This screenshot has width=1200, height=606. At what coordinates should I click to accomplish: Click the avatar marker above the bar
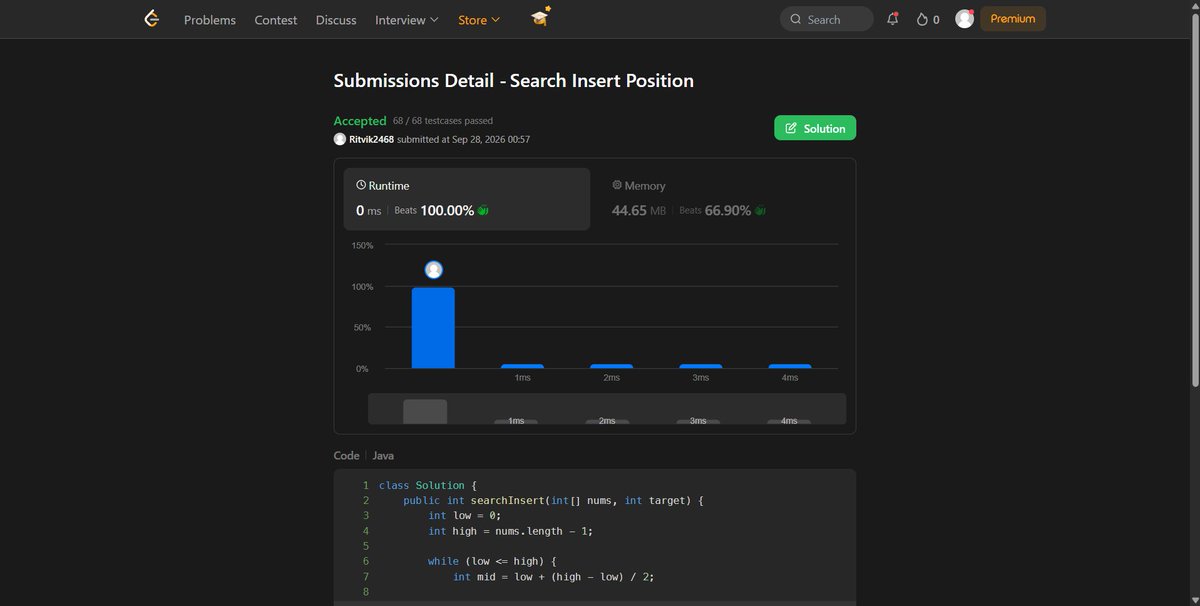click(x=433, y=270)
